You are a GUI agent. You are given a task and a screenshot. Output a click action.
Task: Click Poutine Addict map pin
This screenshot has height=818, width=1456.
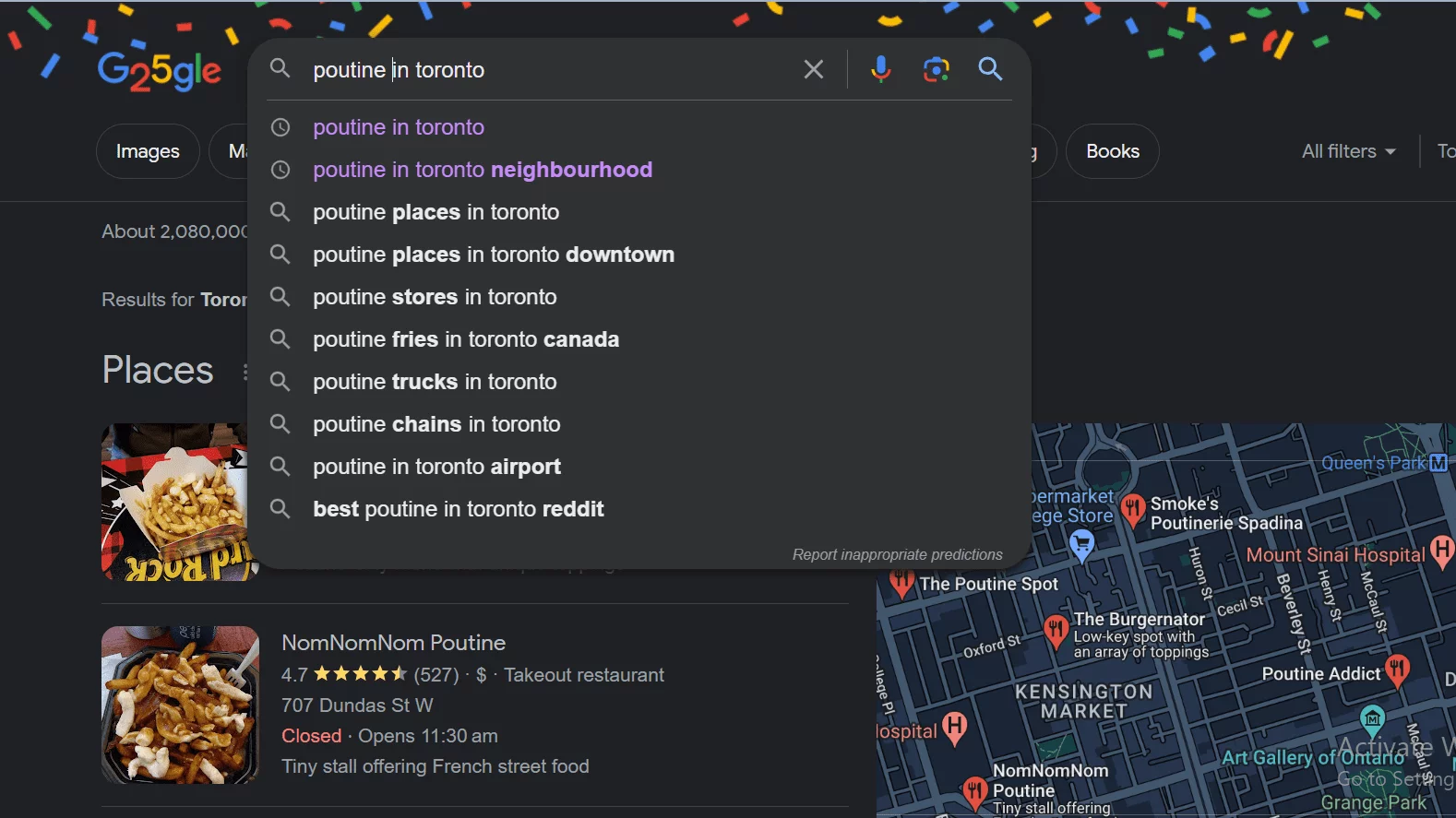[1398, 670]
